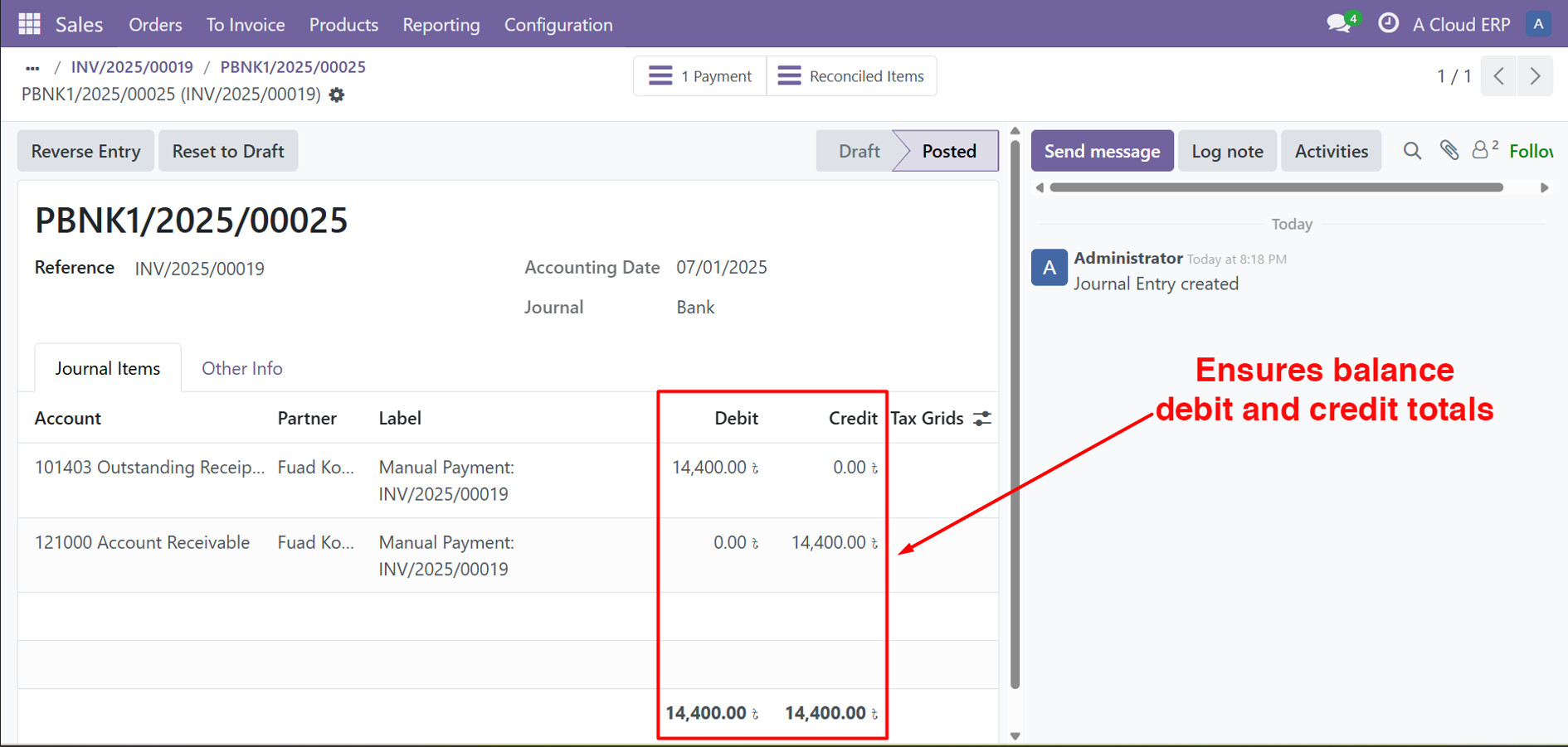Select 101403 Outstanding Receipts account cell
1568x747 pixels.
[149, 468]
